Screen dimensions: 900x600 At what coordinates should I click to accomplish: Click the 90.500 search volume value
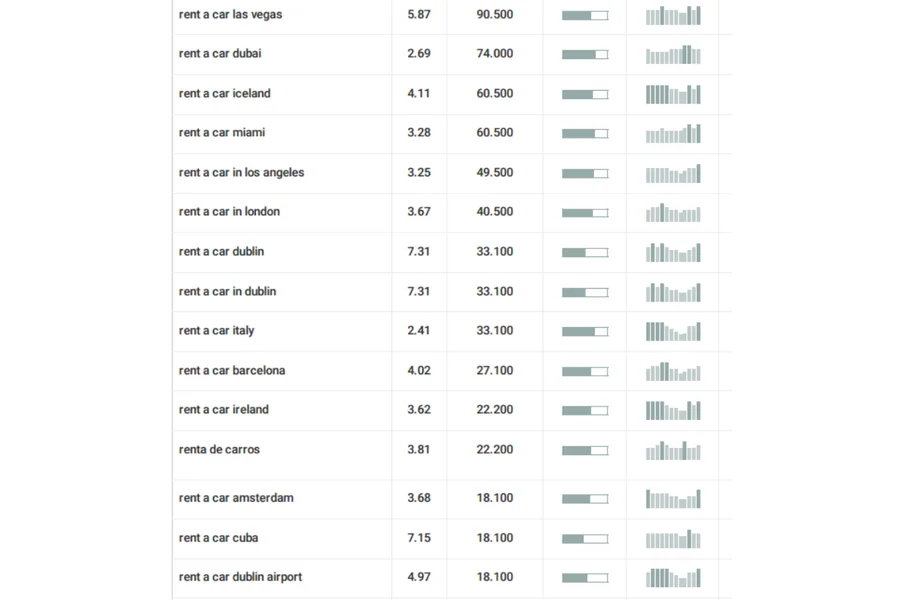point(495,15)
